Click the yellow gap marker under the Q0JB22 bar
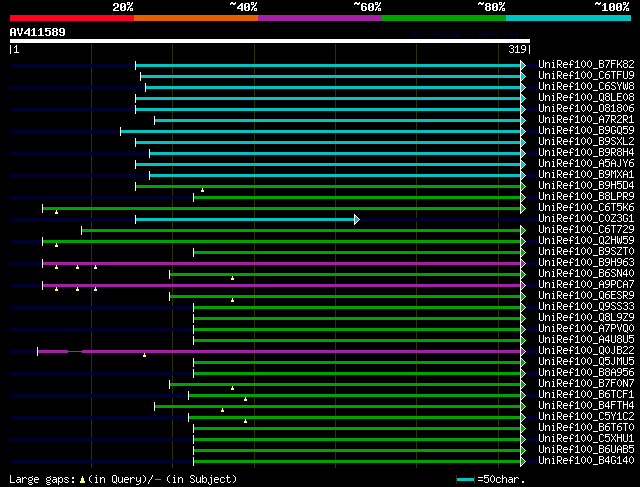Viewport: 640px width, 487px height. point(144,356)
